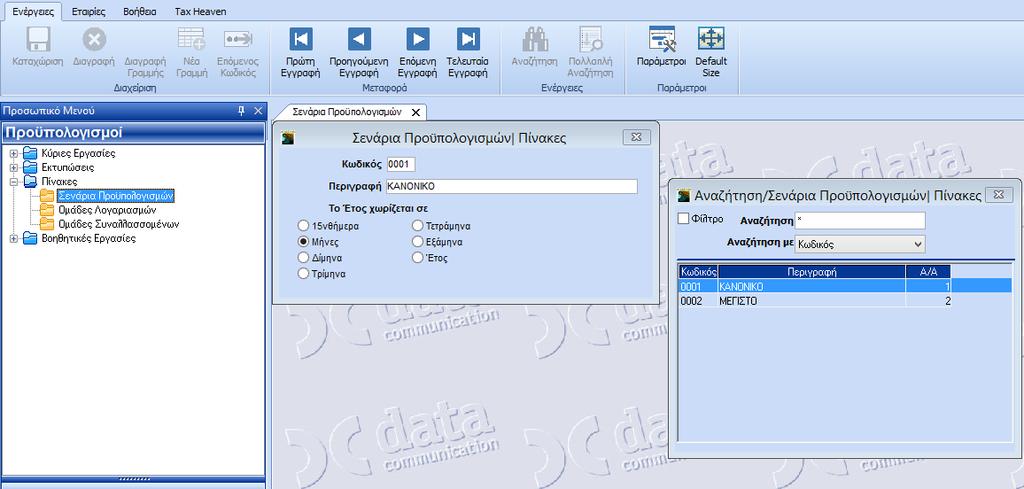Select Σενάρια Προϋπολογισμών in the tree

point(115,196)
